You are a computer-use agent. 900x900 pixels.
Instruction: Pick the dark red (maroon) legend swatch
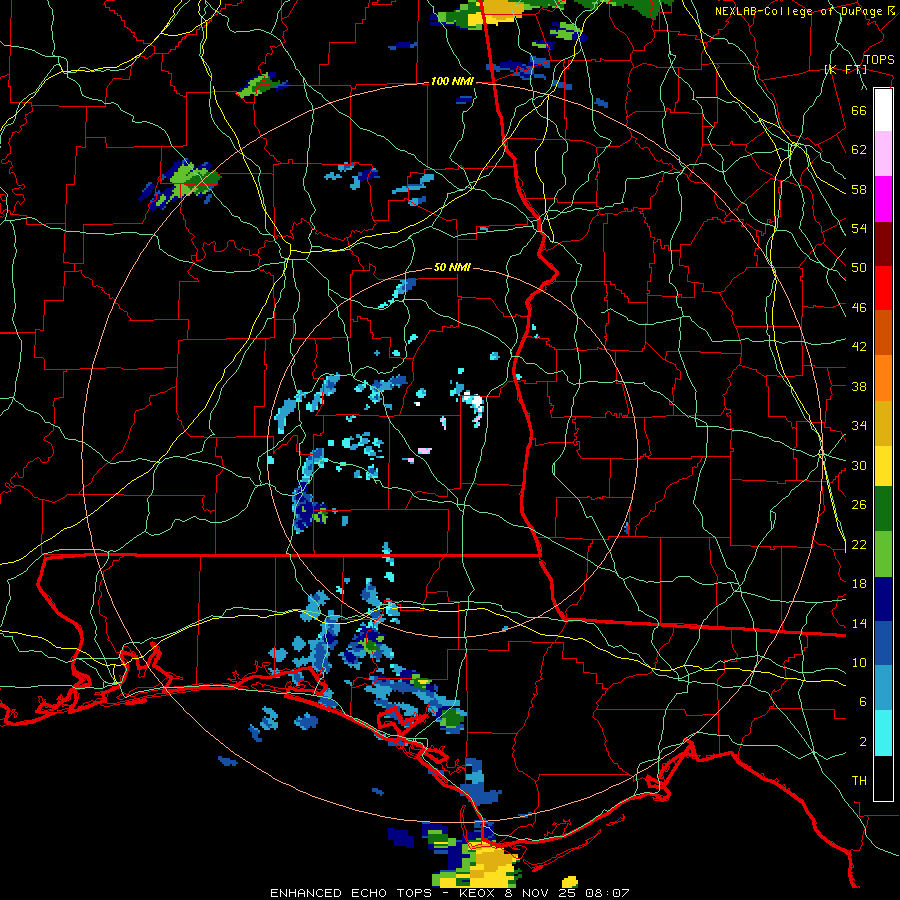point(883,244)
